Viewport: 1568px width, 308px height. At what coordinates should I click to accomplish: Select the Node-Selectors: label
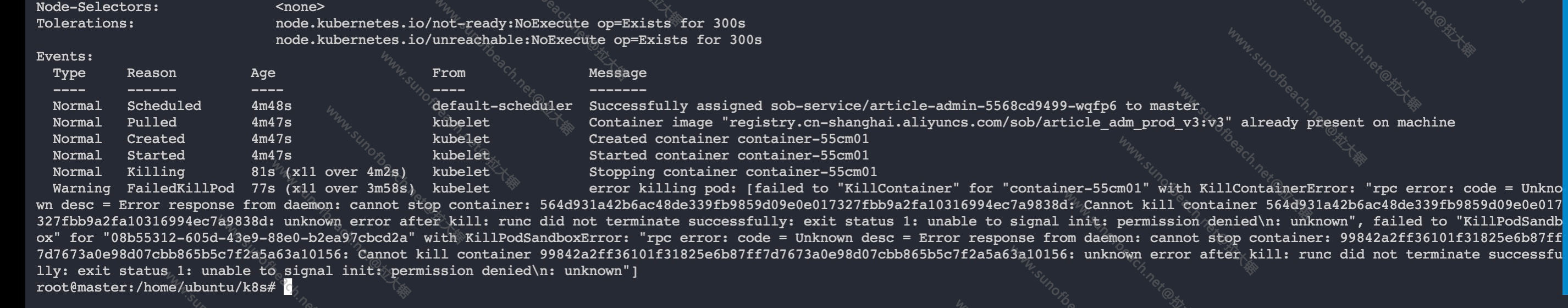tap(97, 7)
